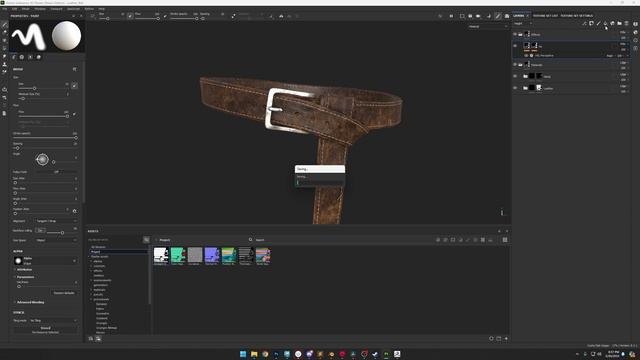640x360 pixels.
Task: Open the Window menu
Action: [40, 9]
